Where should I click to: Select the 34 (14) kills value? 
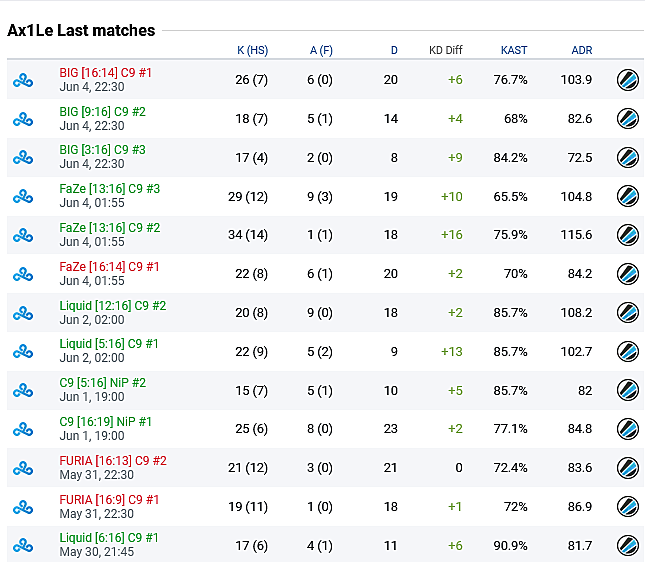(x=248, y=235)
